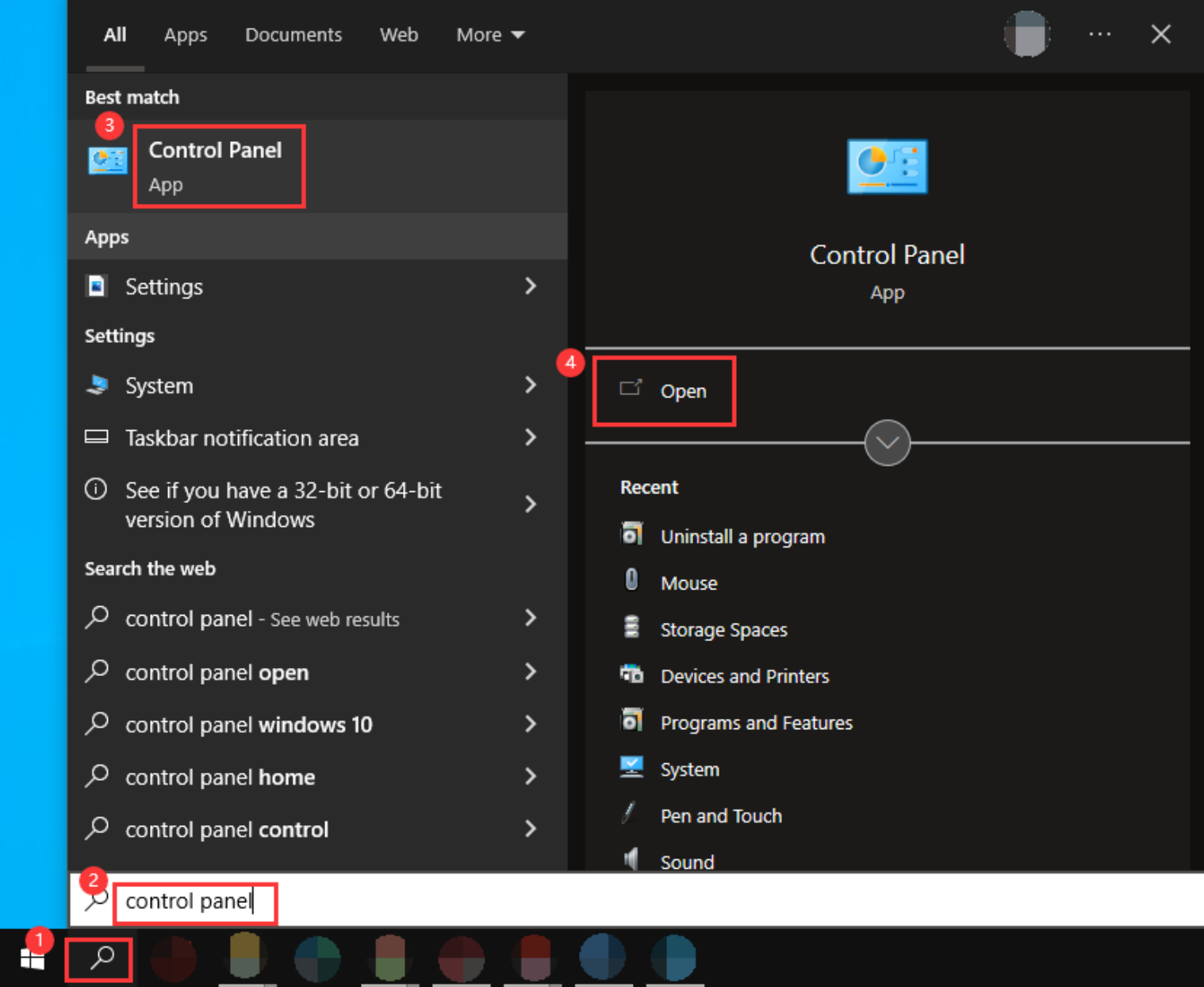Open Sound from the Recent list

pyautogui.click(x=687, y=862)
